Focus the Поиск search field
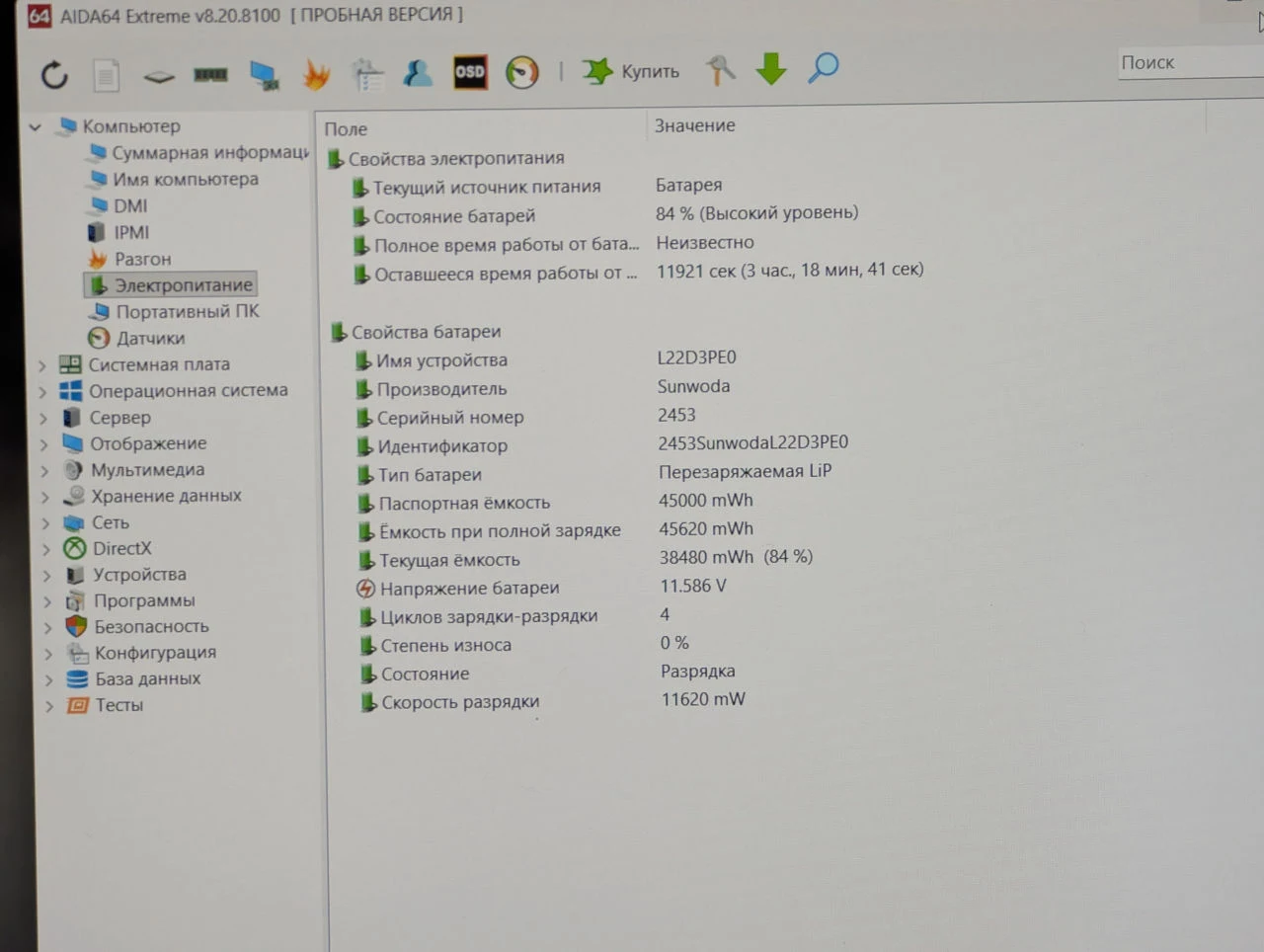 [x=1191, y=62]
